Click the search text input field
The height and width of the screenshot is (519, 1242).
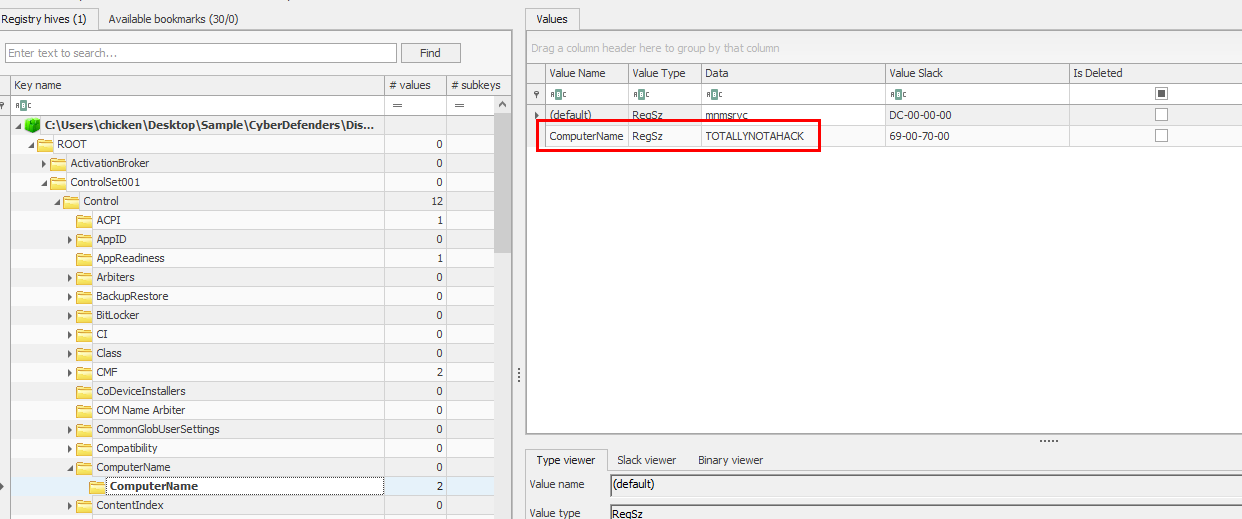pos(201,53)
